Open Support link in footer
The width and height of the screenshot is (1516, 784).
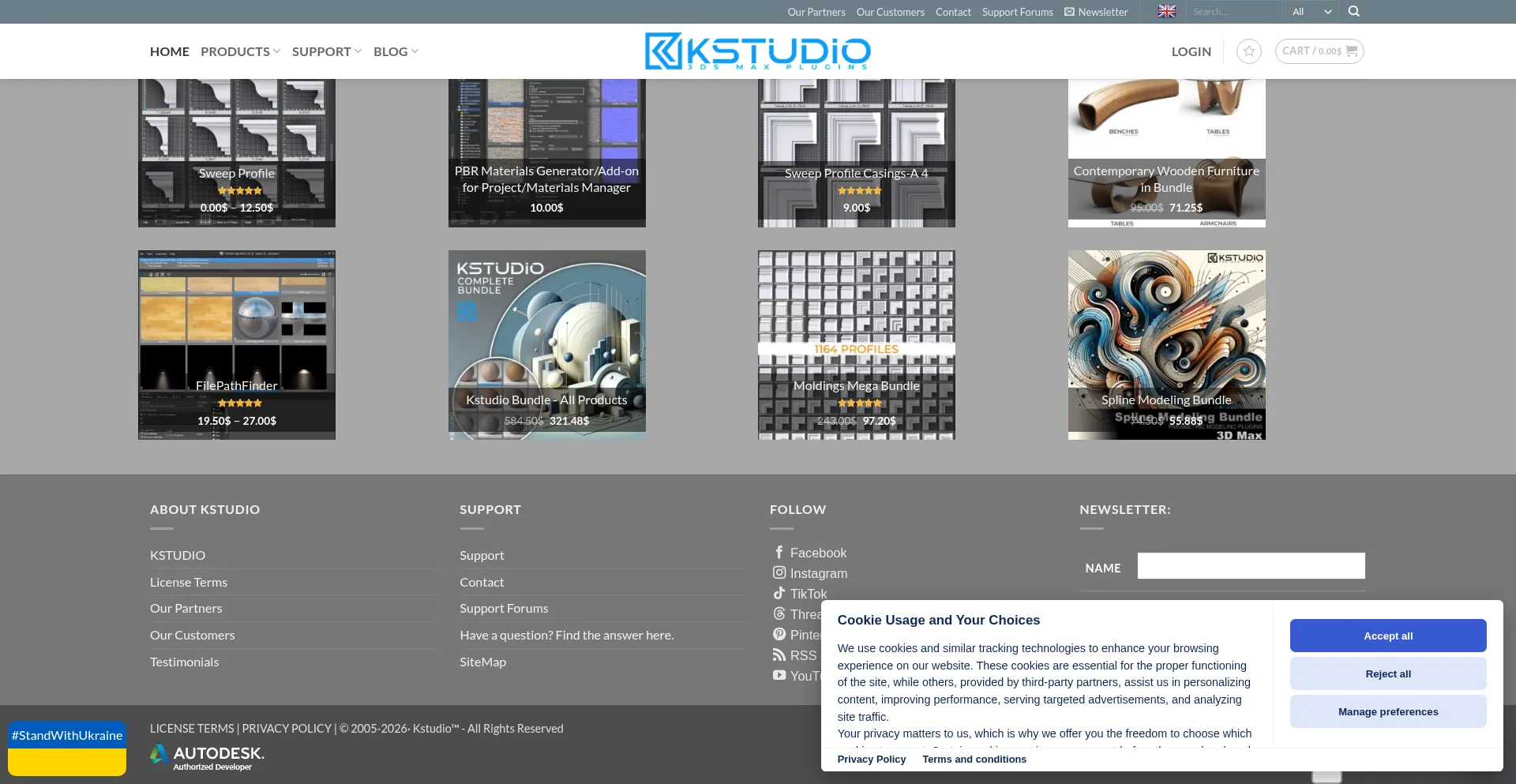pos(482,556)
